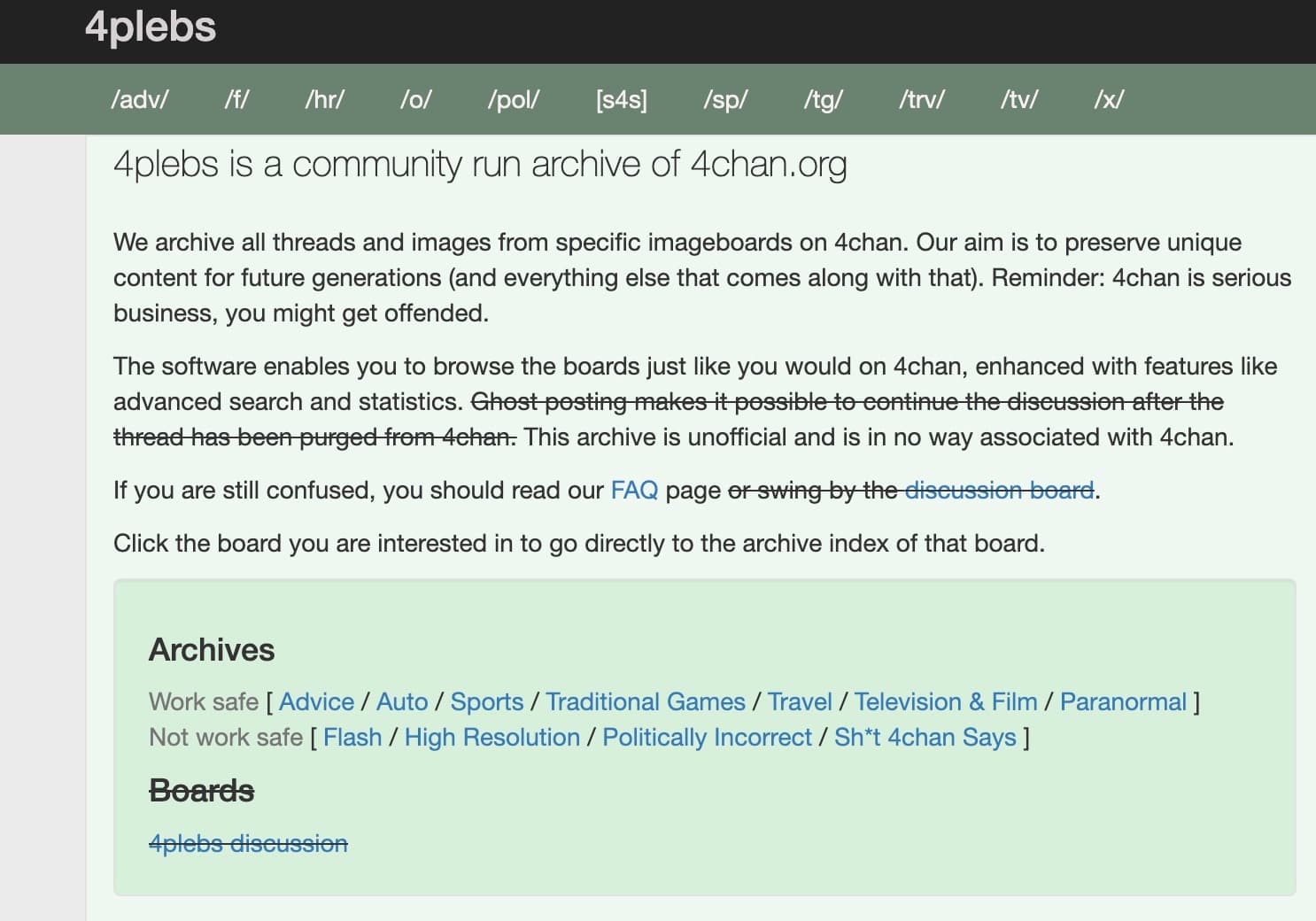This screenshot has height=921, width=1316.
Task: Open the /pol/ board nav link
Action: coord(514,99)
